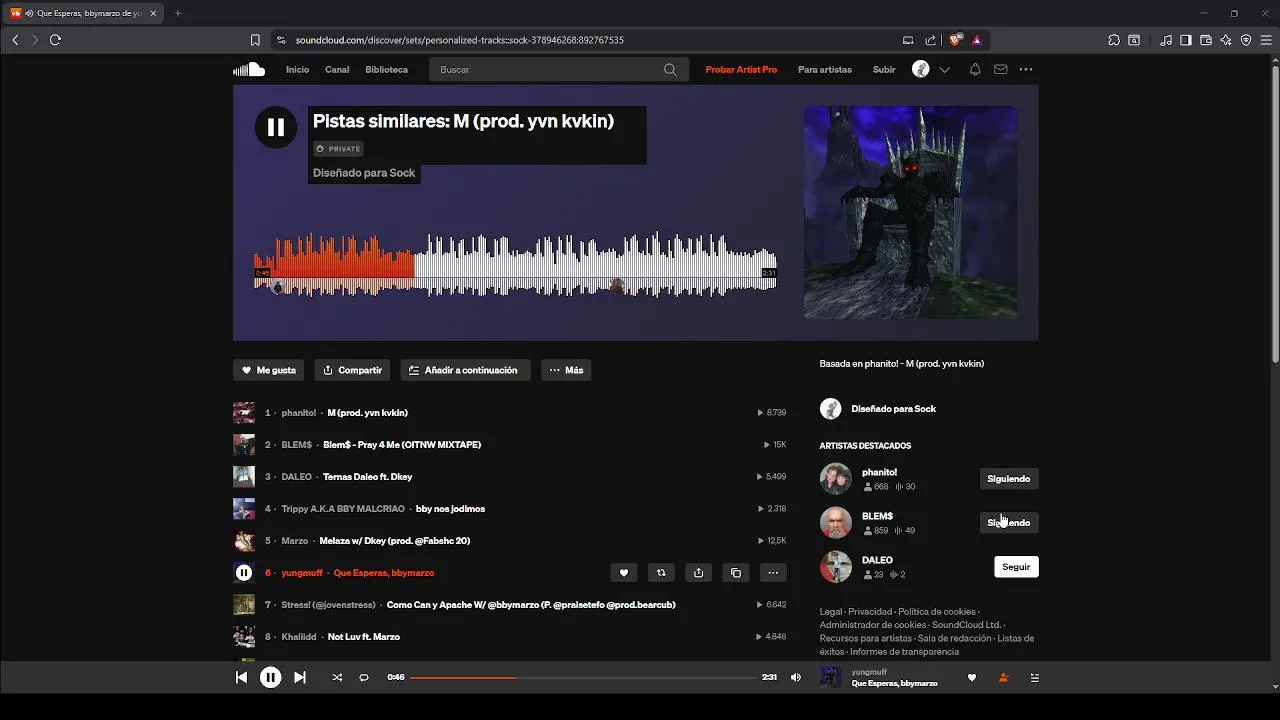Open Para artistas menu item

[825, 70]
